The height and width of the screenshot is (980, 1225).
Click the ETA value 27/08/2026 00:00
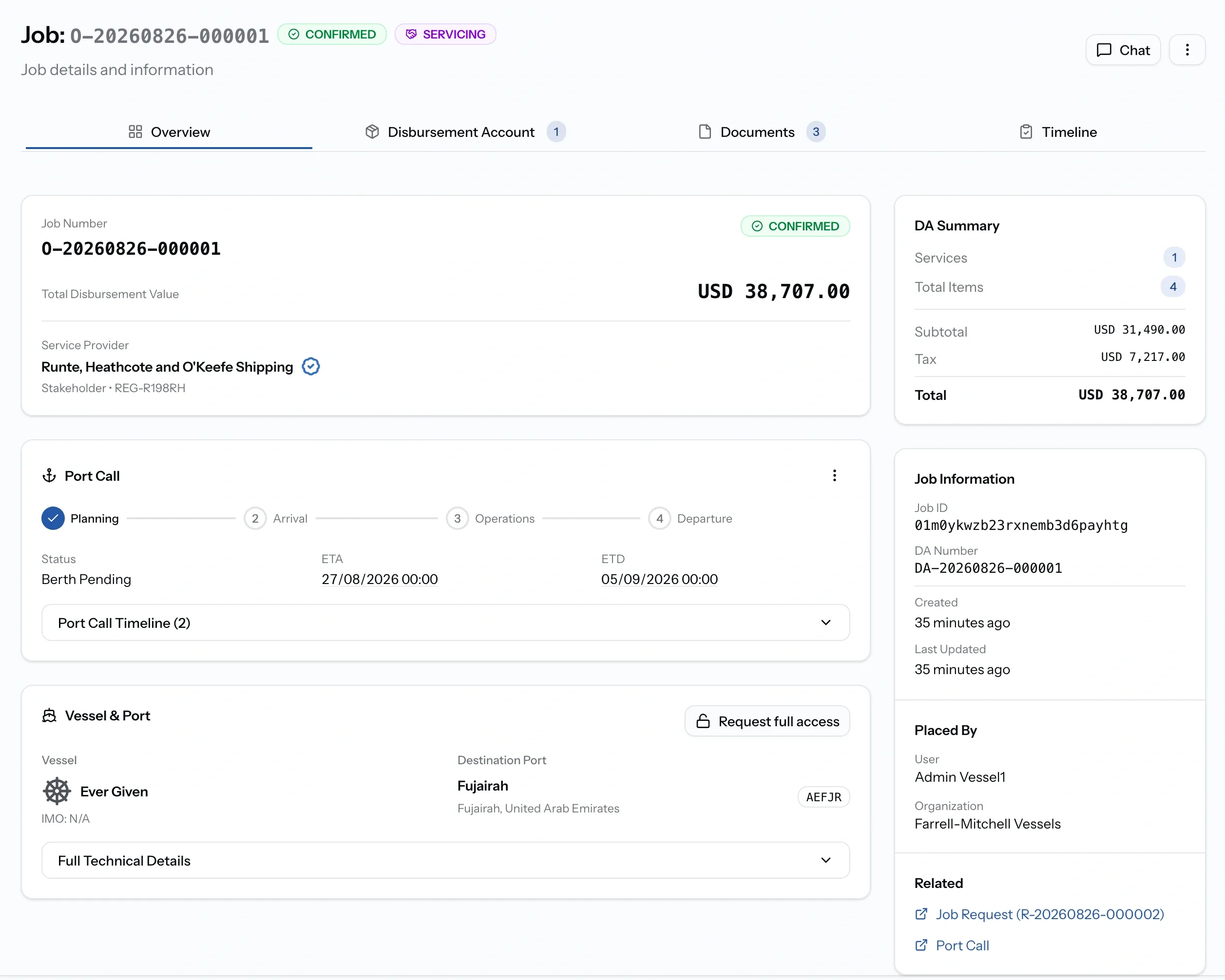(x=380, y=579)
